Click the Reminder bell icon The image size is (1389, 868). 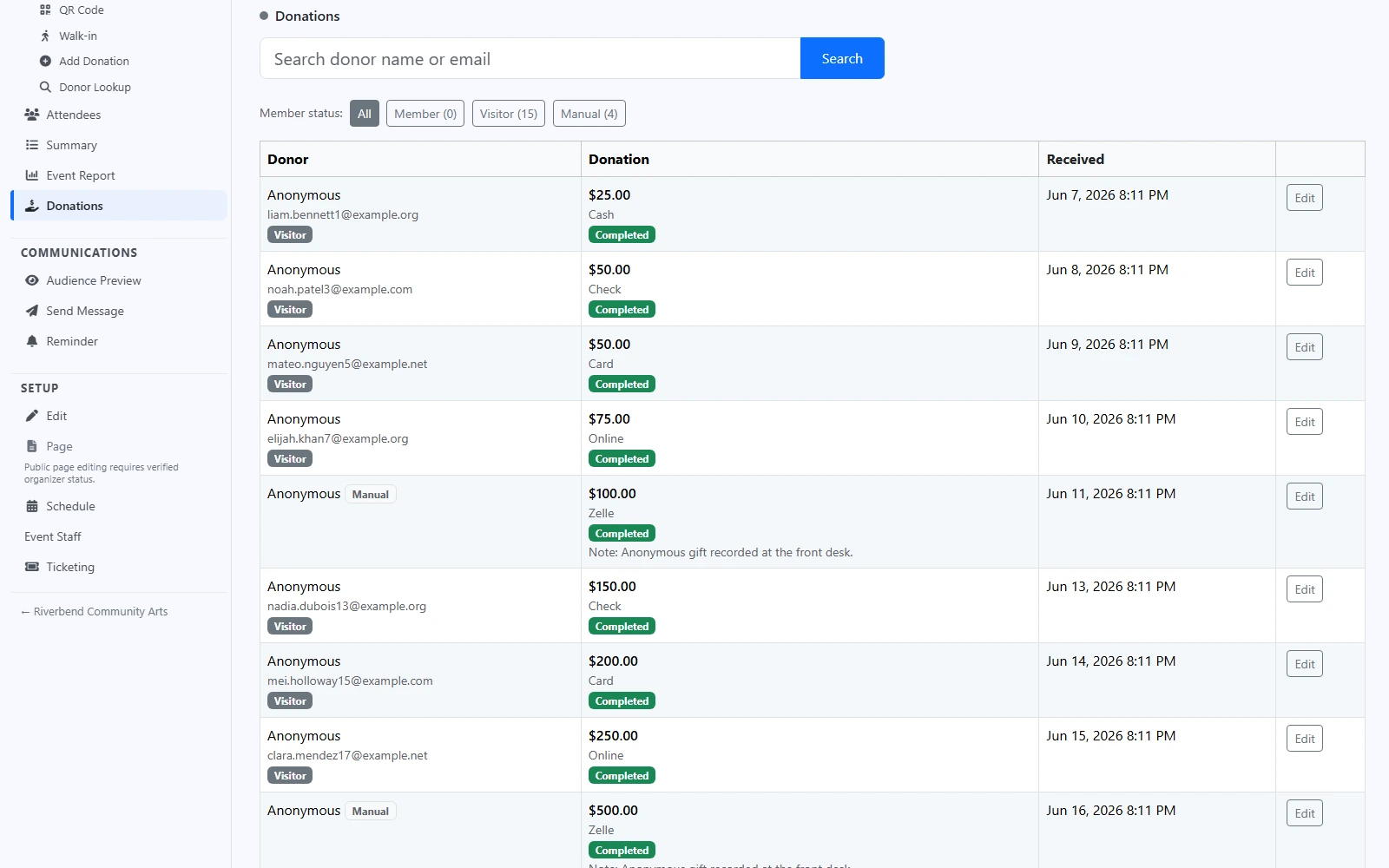32,341
